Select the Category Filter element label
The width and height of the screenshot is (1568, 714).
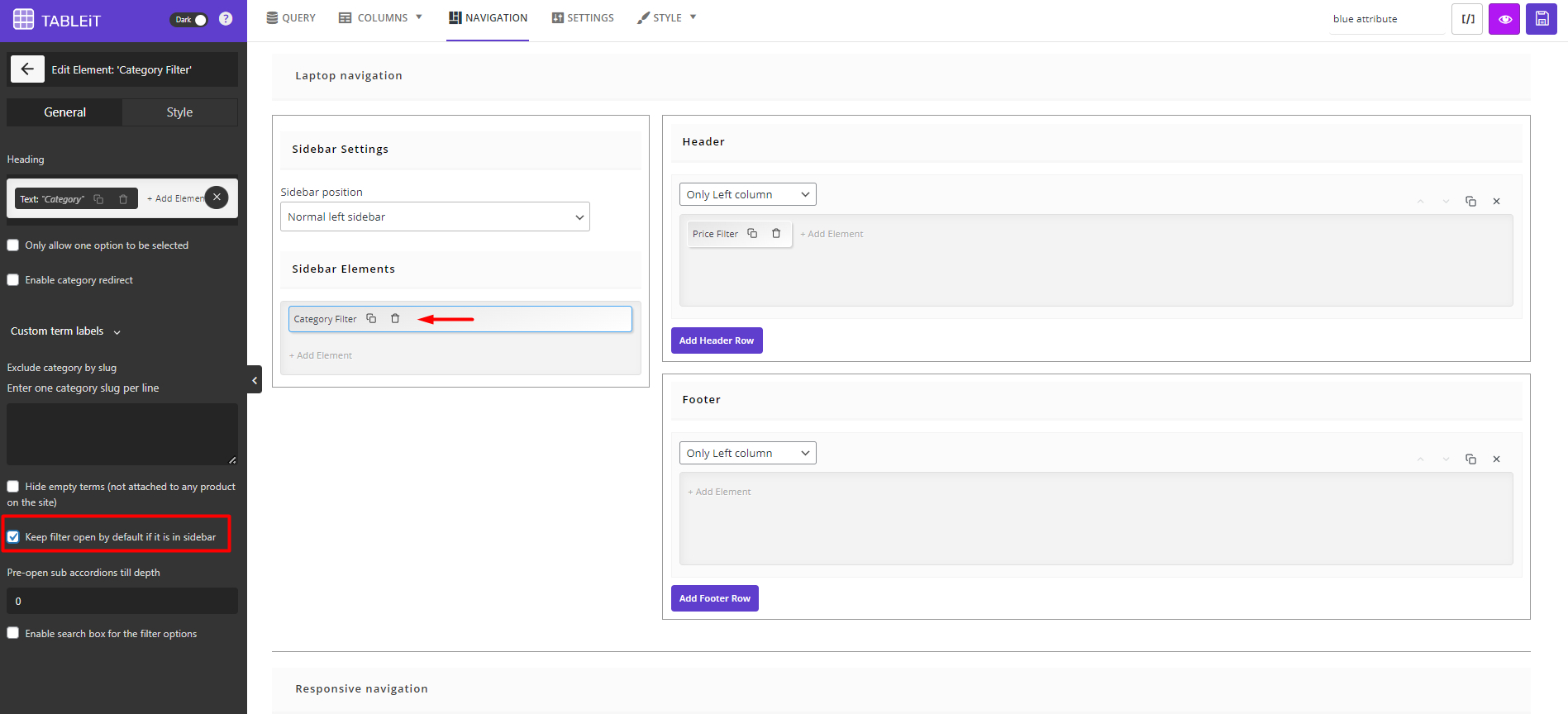(325, 319)
